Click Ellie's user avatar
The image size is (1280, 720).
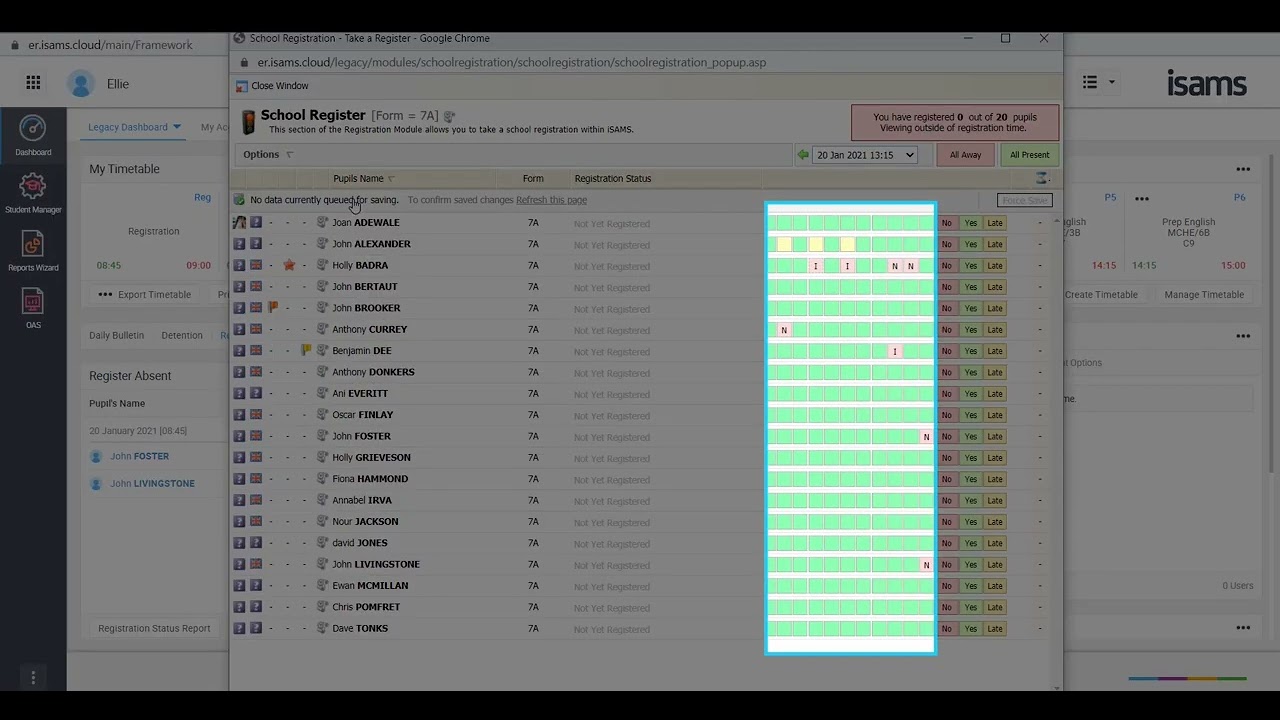click(x=81, y=84)
